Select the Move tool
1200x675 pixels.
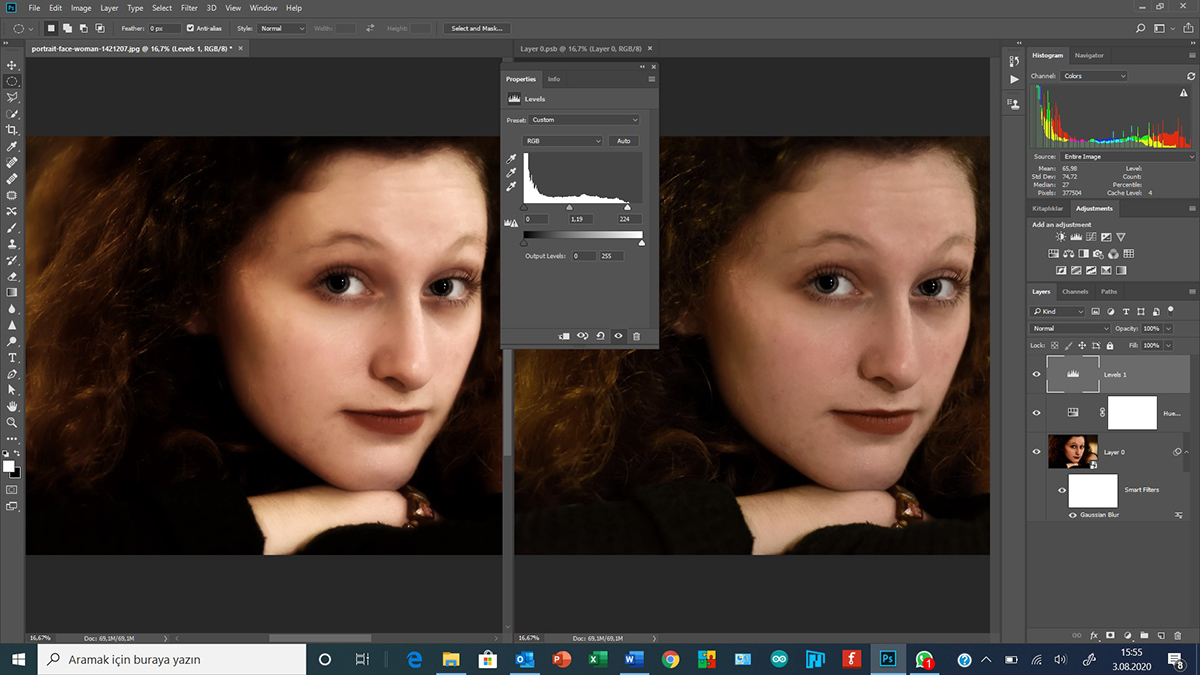[12, 65]
